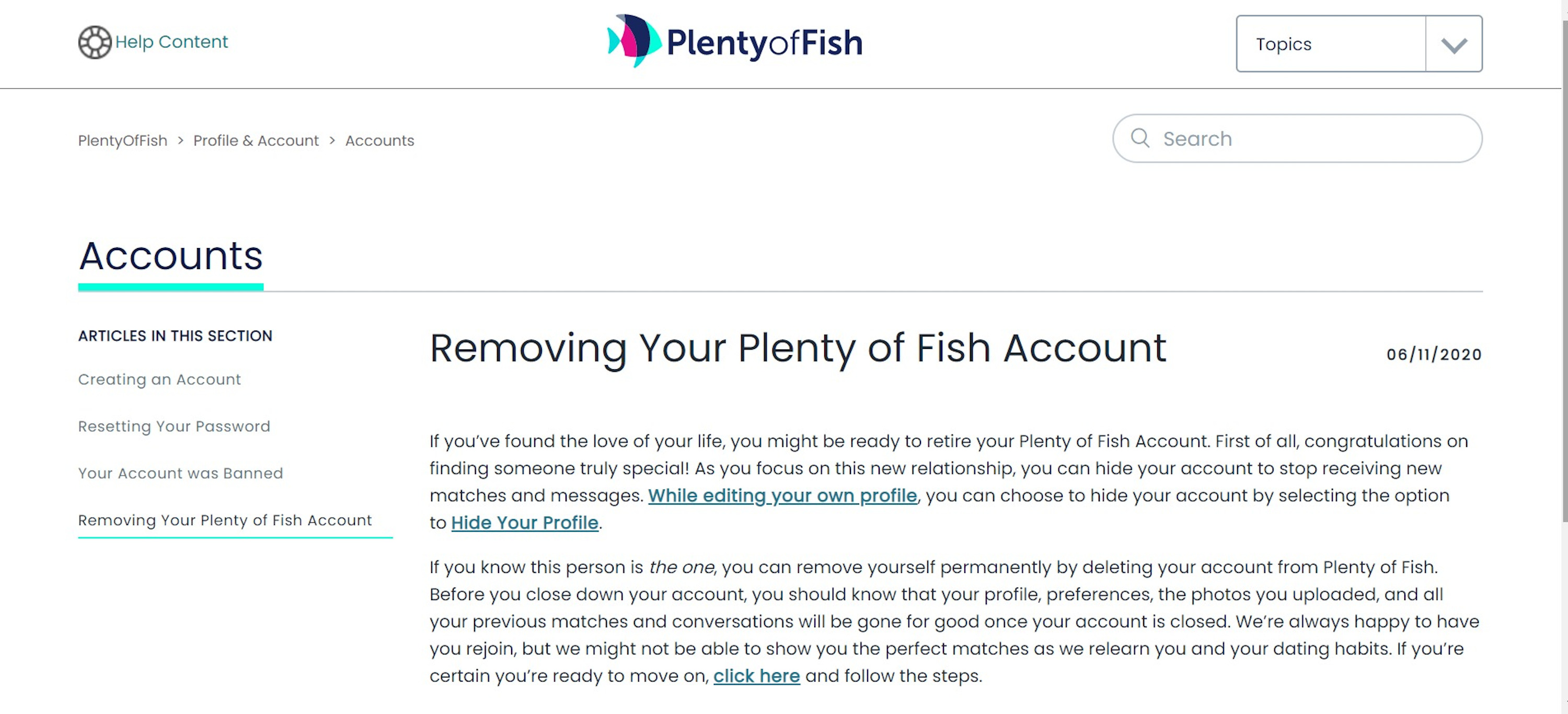
Task: Click the PlentyofFish fish logo
Action: pyautogui.click(x=635, y=41)
